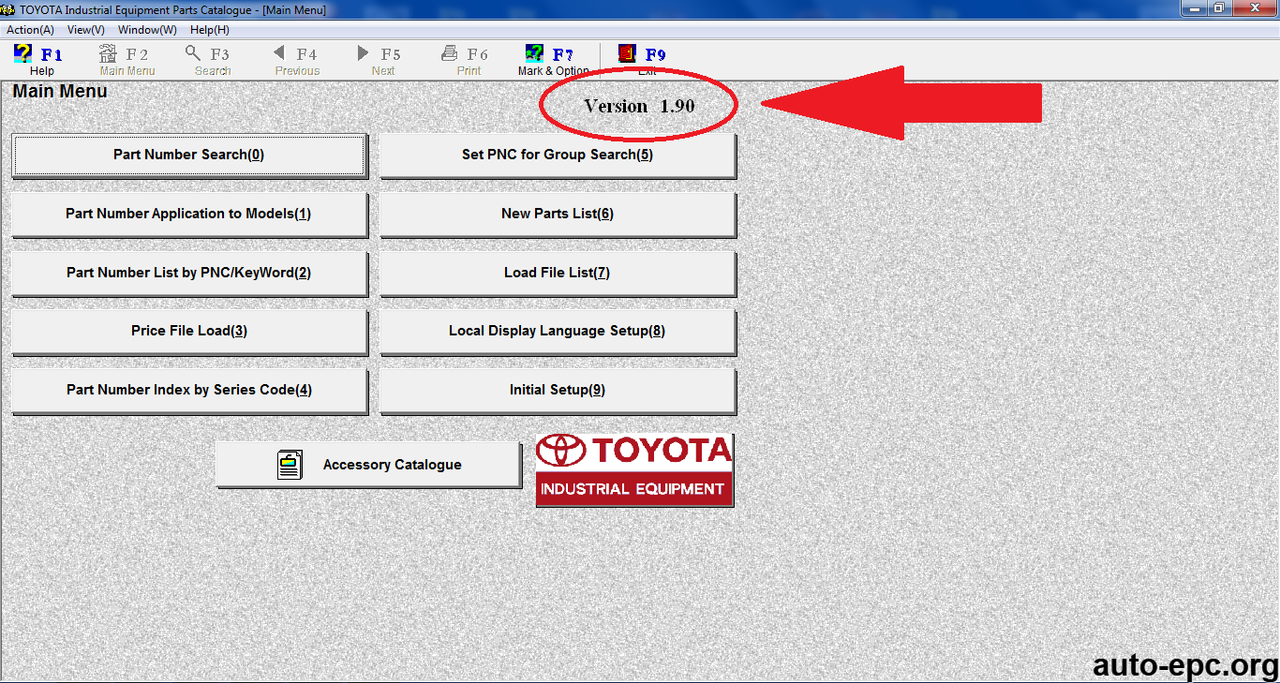Click the F2 Main Menu toolbar icon
Viewport: 1280px width, 683px height.
(x=108, y=54)
